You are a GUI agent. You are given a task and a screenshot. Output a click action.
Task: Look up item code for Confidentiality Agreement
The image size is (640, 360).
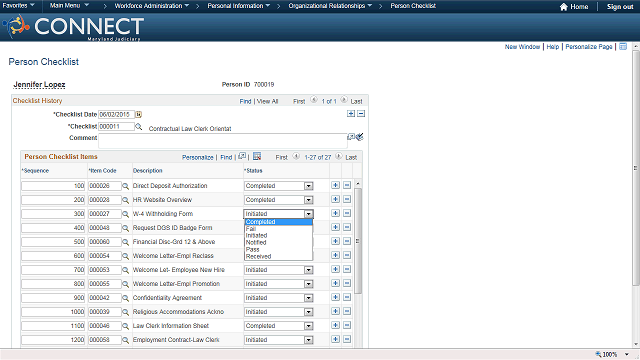[x=126, y=298]
